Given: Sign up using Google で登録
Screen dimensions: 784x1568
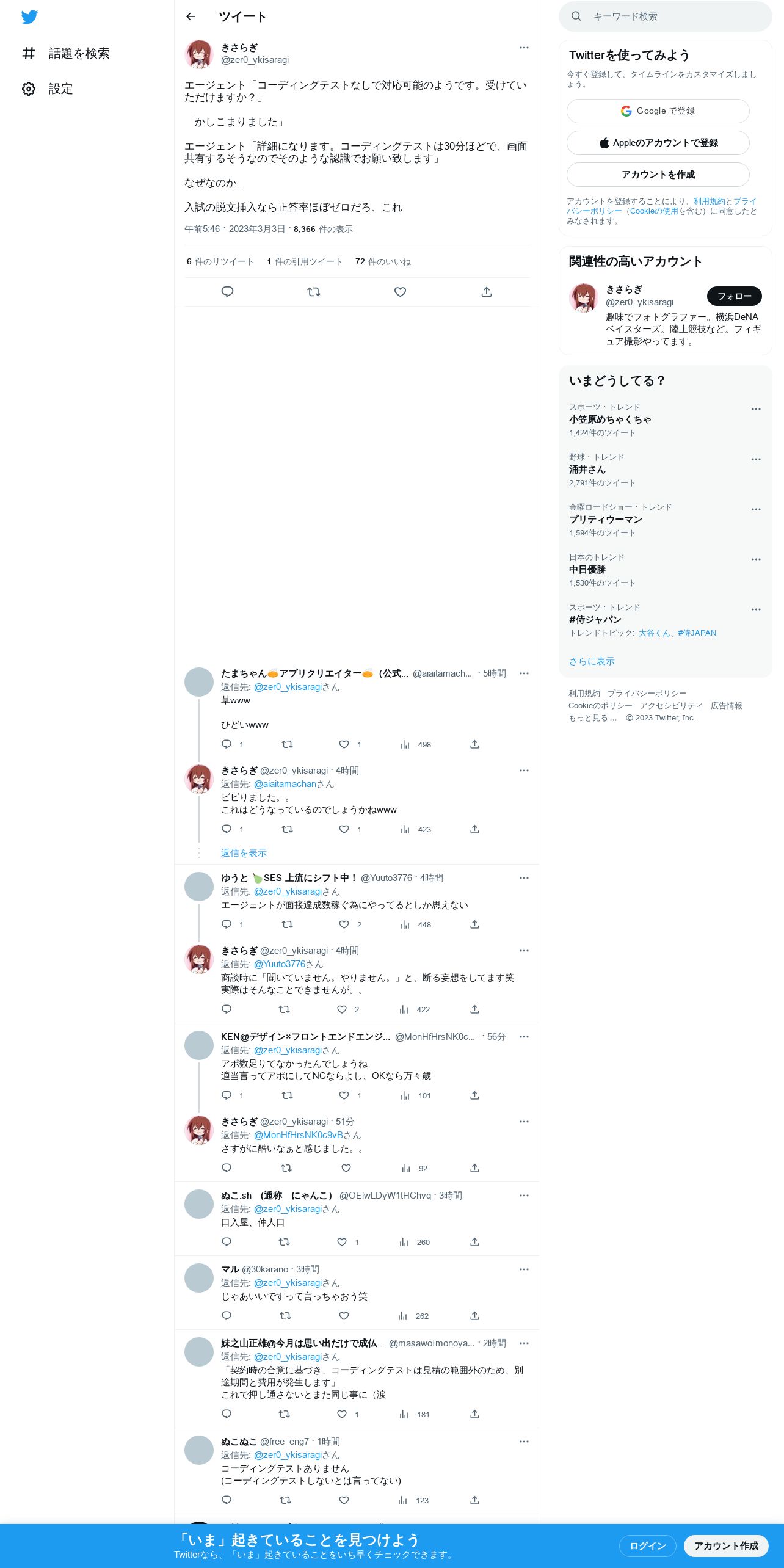Looking at the screenshot, I should [658, 111].
